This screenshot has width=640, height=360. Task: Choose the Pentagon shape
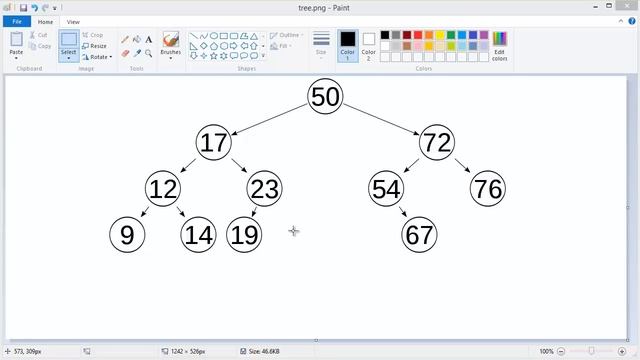(x=213, y=46)
